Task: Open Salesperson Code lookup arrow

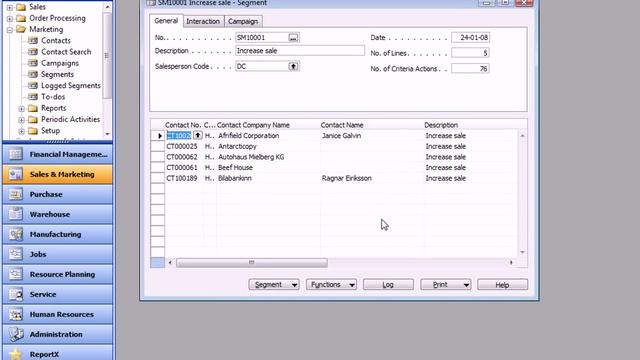Action: click(x=293, y=66)
